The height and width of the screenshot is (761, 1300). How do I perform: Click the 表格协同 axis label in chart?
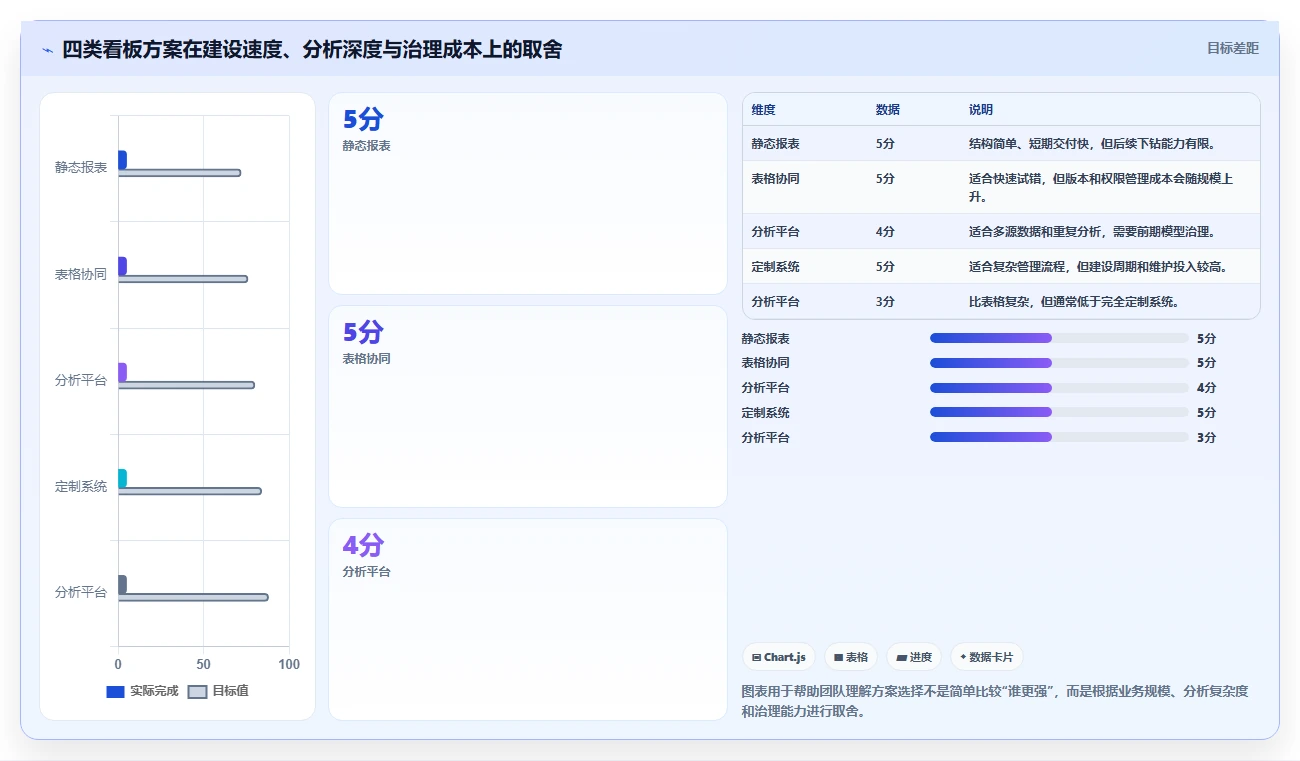tap(81, 275)
